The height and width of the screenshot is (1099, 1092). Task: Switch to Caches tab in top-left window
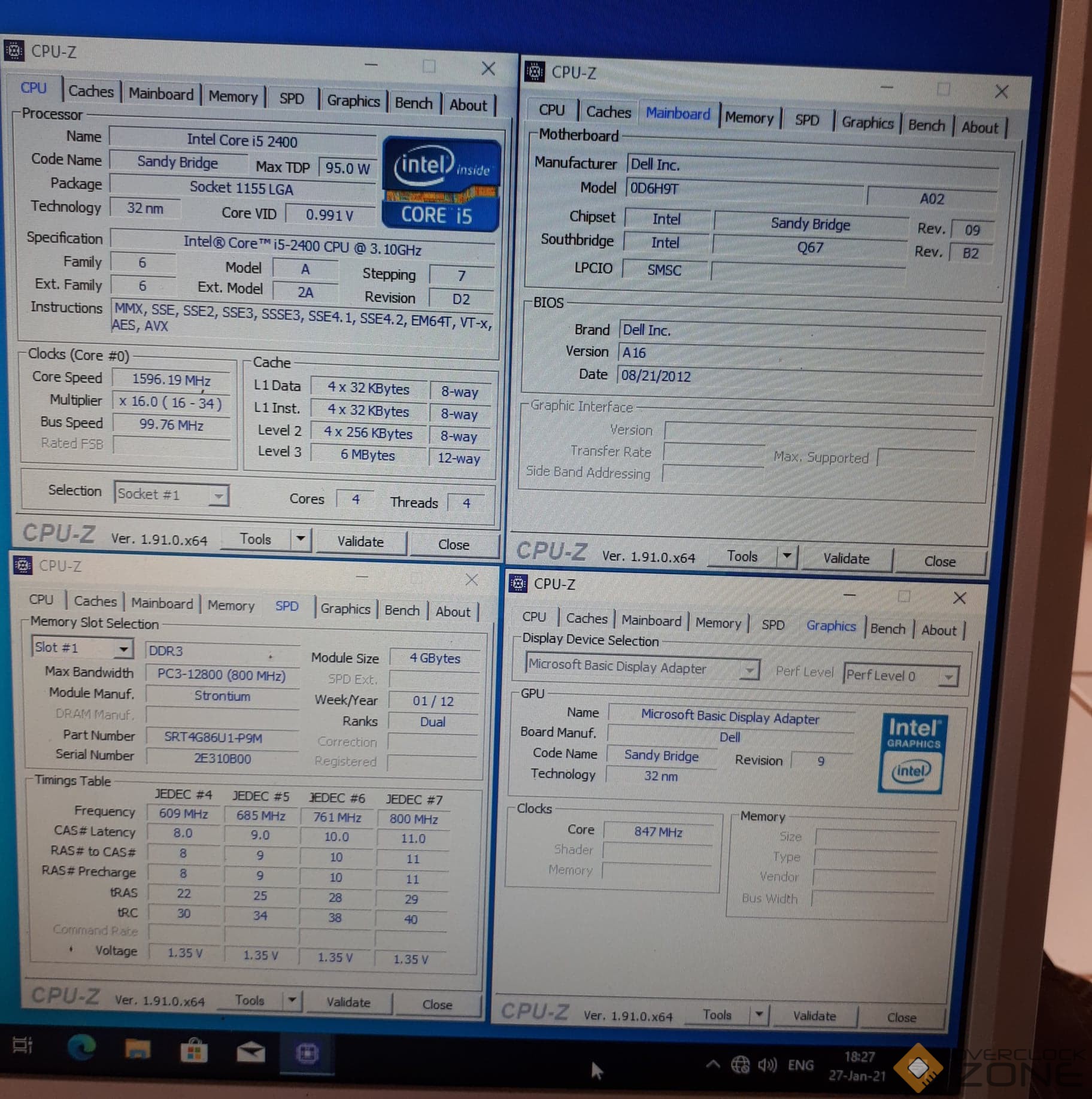click(90, 92)
